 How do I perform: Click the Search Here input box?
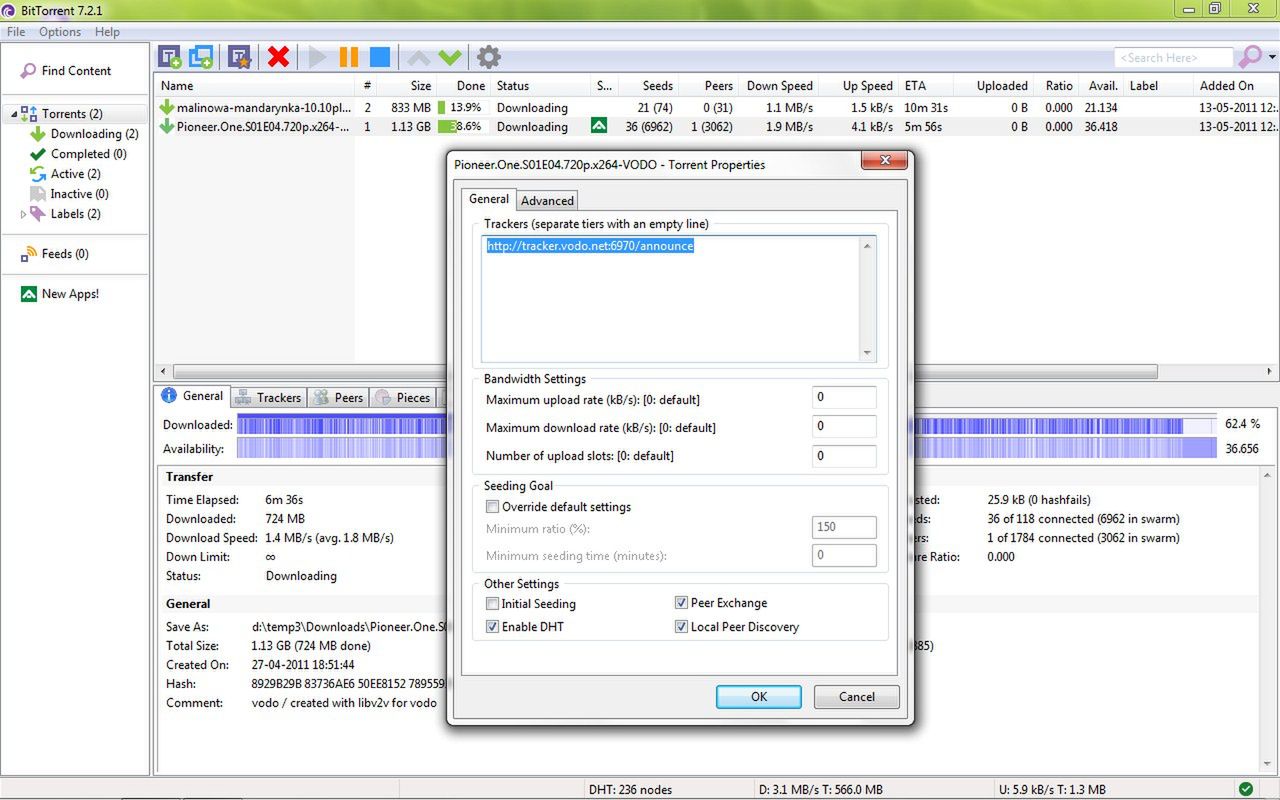point(1174,58)
